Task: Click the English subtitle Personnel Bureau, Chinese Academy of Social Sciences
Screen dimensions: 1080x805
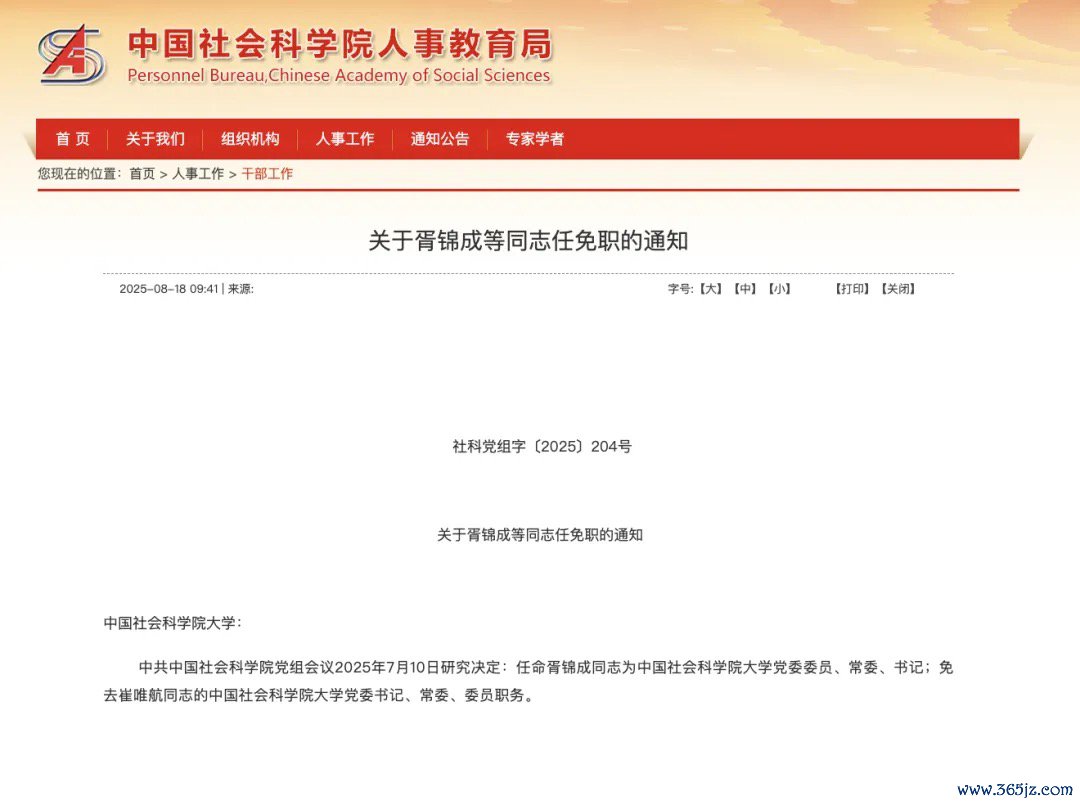Action: (x=339, y=76)
